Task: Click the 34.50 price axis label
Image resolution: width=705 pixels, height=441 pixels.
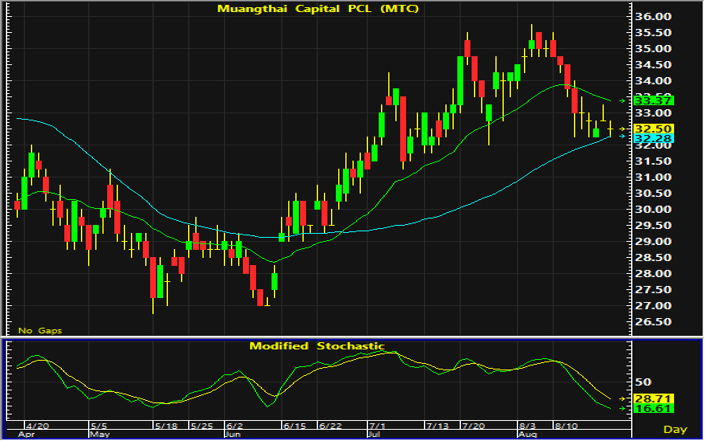Action: 653,65
